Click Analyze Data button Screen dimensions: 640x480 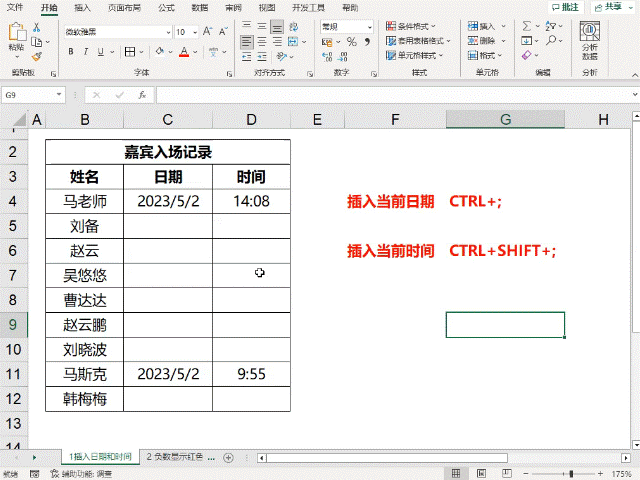pos(590,41)
